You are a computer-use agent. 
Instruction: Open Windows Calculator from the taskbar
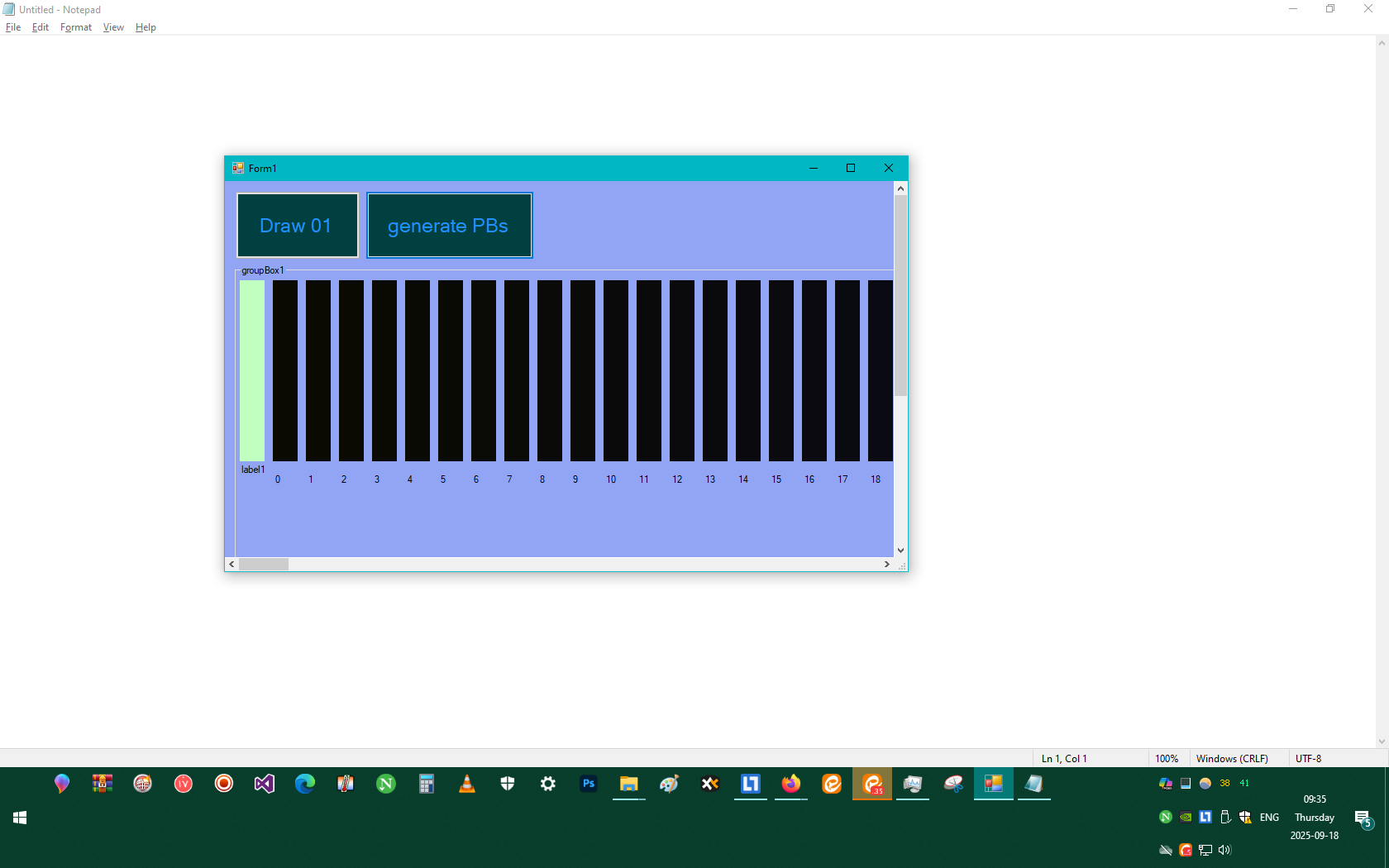427,784
